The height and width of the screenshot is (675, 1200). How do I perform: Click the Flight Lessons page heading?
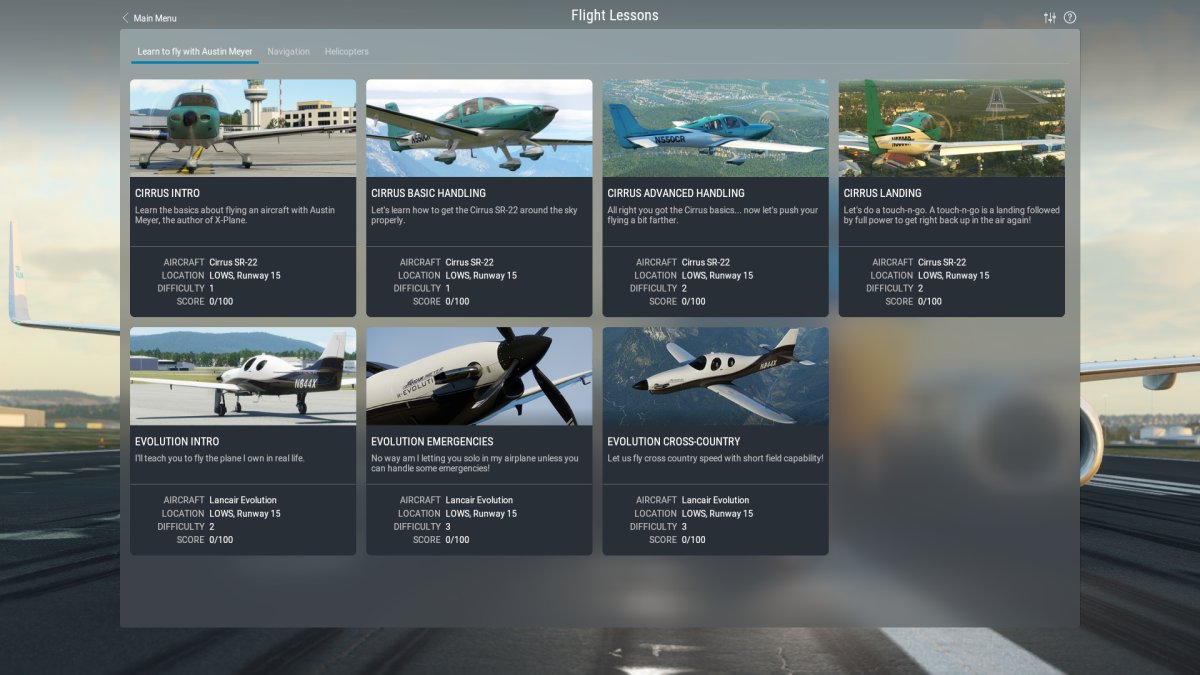click(x=615, y=15)
